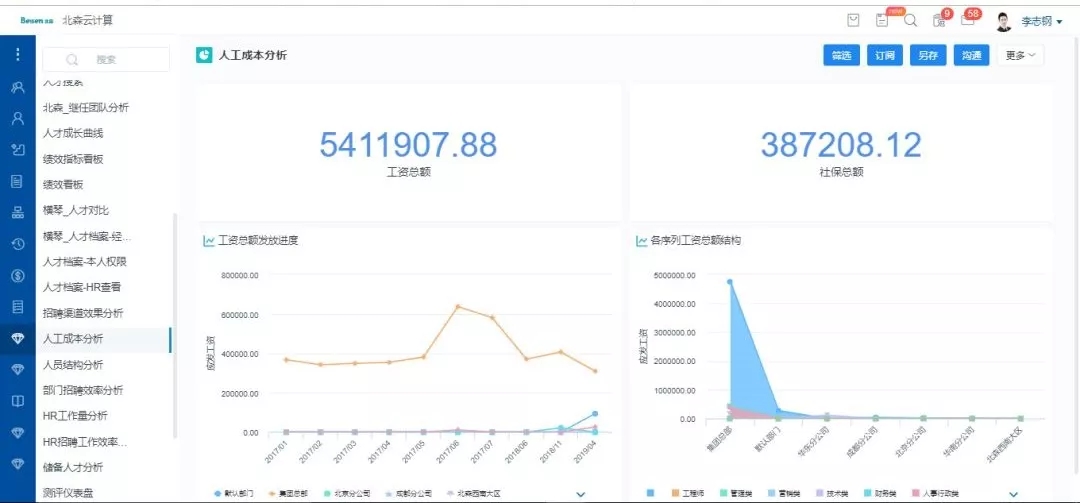Open the icon with badge 9
The image size is (1080, 503).
point(939,21)
